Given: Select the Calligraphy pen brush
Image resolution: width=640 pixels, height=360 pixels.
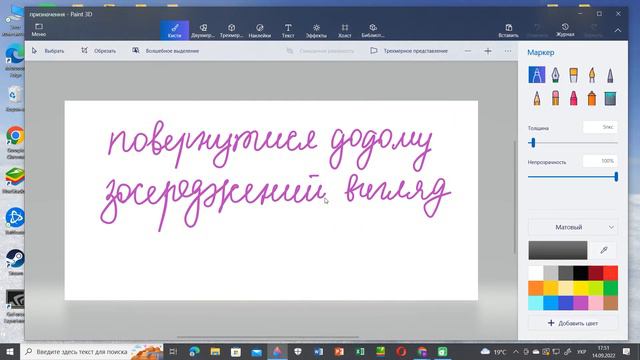Looking at the screenshot, I should tap(555, 75).
